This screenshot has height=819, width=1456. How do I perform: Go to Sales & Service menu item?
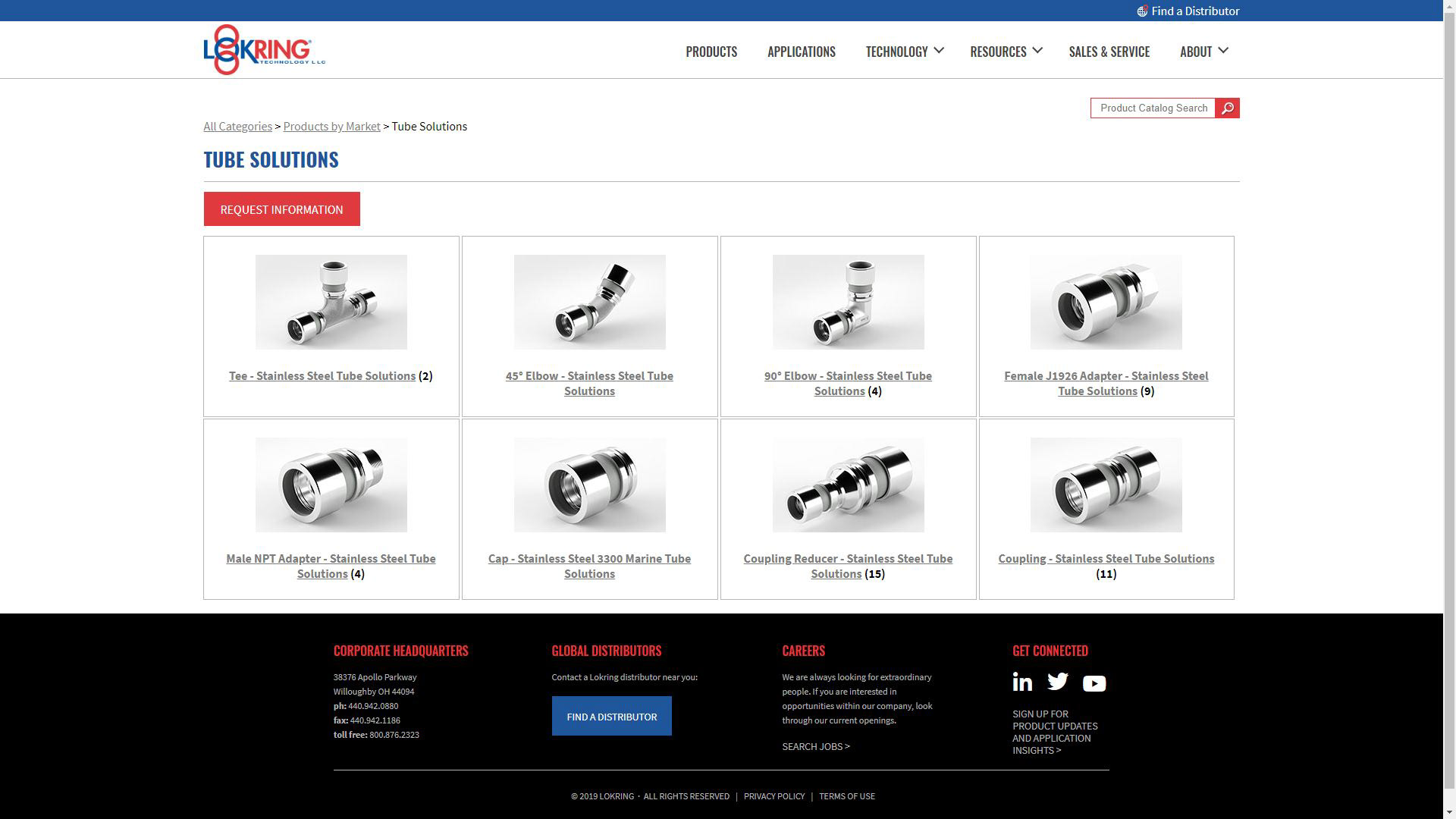1109,52
